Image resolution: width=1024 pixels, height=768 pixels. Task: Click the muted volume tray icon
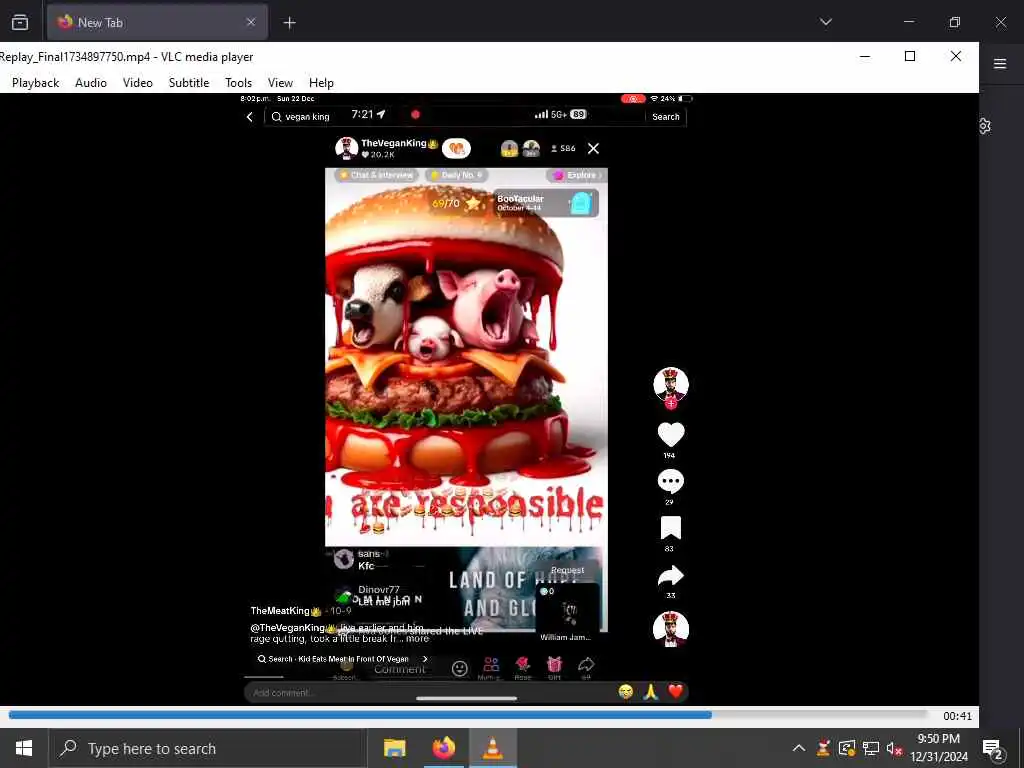895,748
